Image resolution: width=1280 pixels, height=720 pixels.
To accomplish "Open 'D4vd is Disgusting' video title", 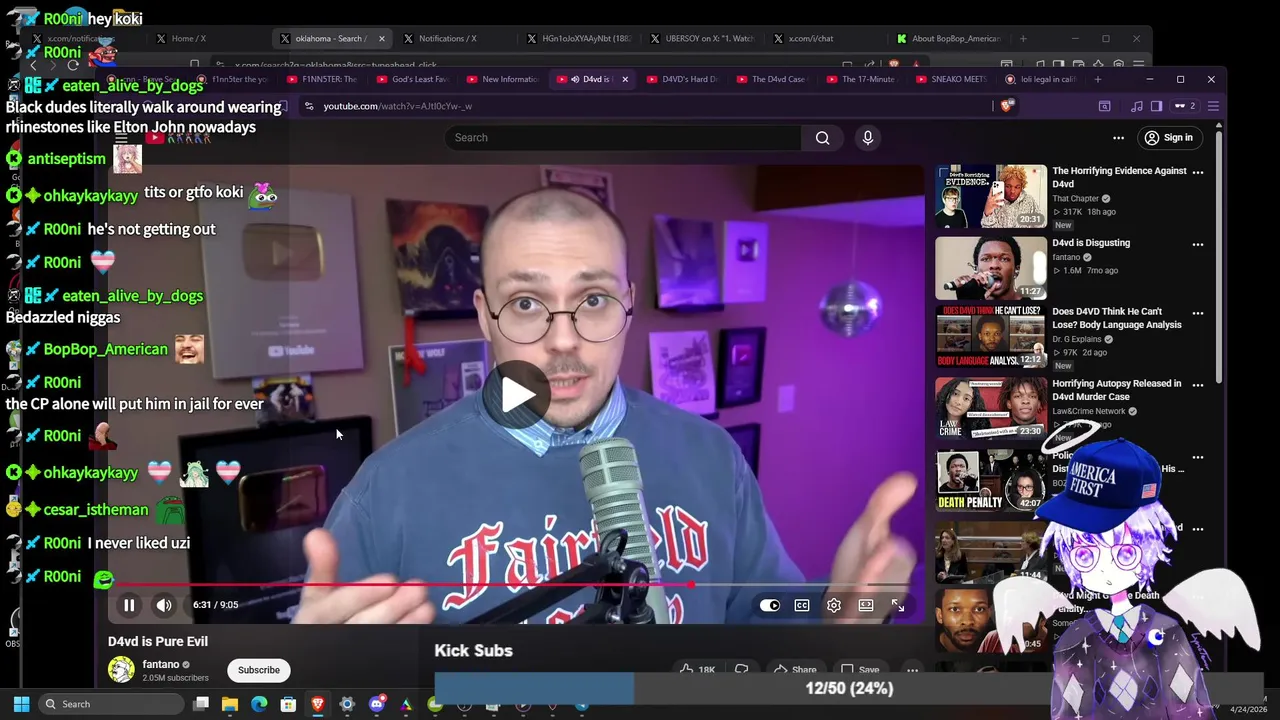I will (x=1091, y=243).
